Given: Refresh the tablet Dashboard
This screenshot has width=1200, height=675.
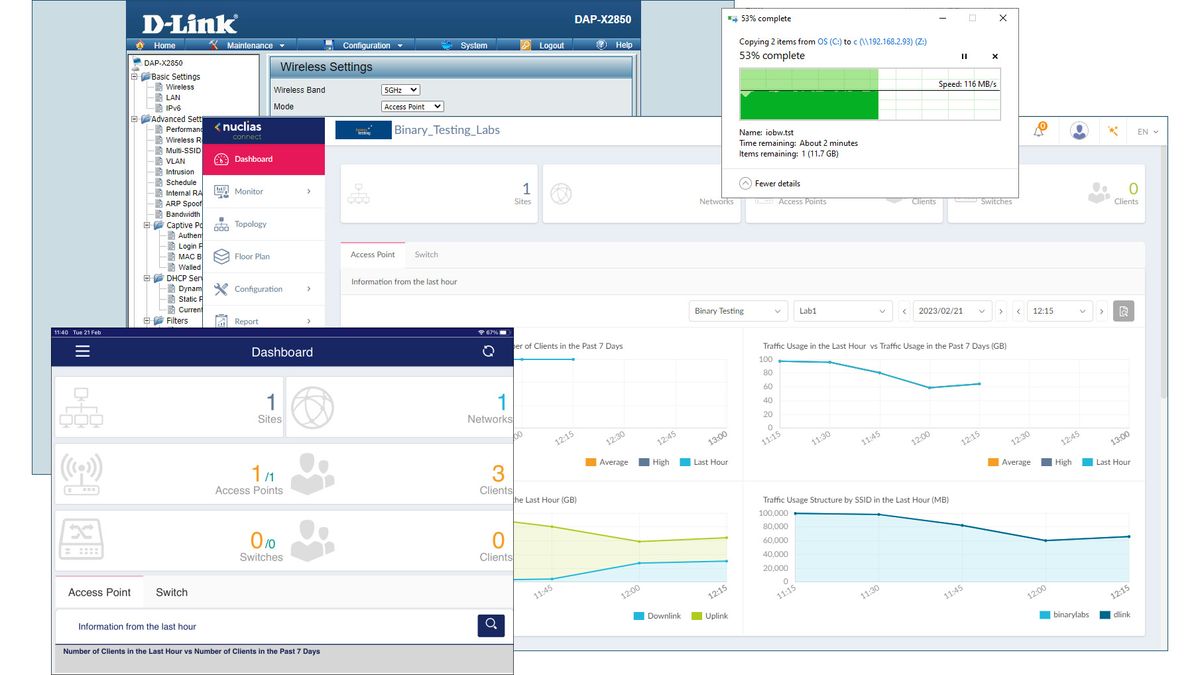Looking at the screenshot, I should (488, 351).
